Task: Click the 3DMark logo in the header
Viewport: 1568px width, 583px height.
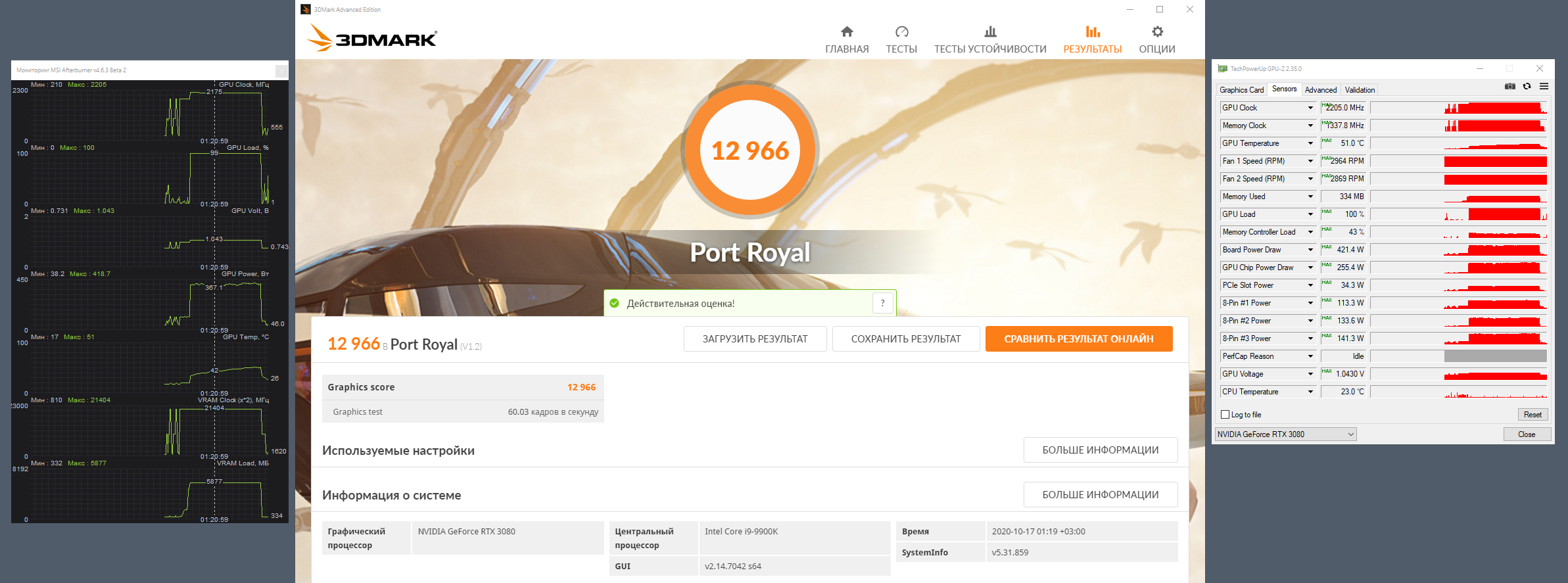Action: [371, 38]
